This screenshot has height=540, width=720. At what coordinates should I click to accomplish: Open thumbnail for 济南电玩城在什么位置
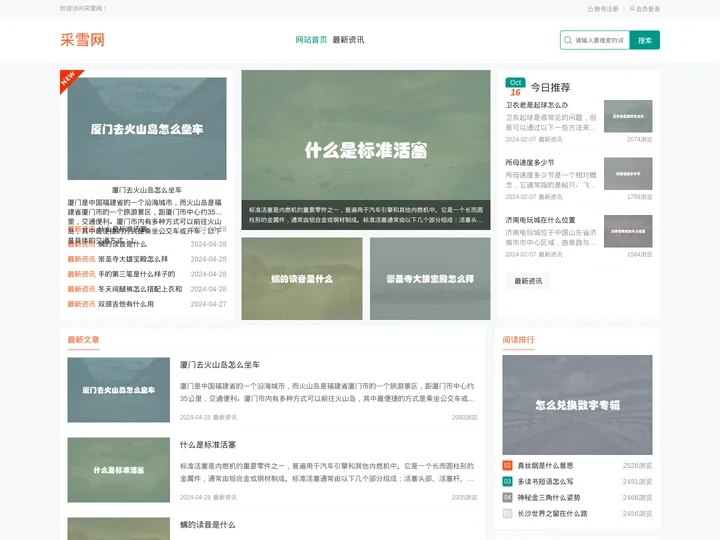(x=628, y=231)
